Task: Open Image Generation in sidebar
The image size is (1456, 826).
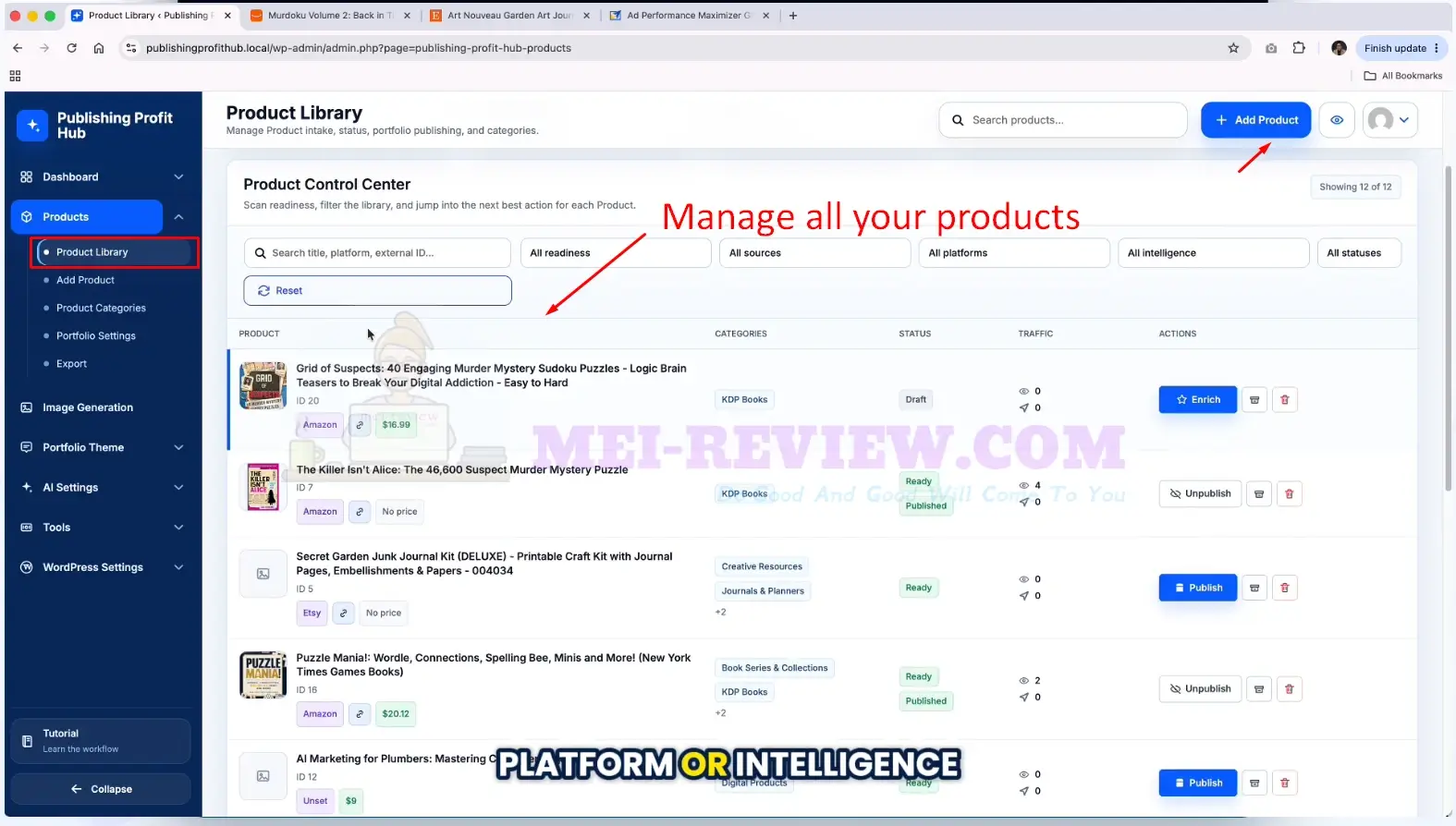Action: tap(88, 407)
